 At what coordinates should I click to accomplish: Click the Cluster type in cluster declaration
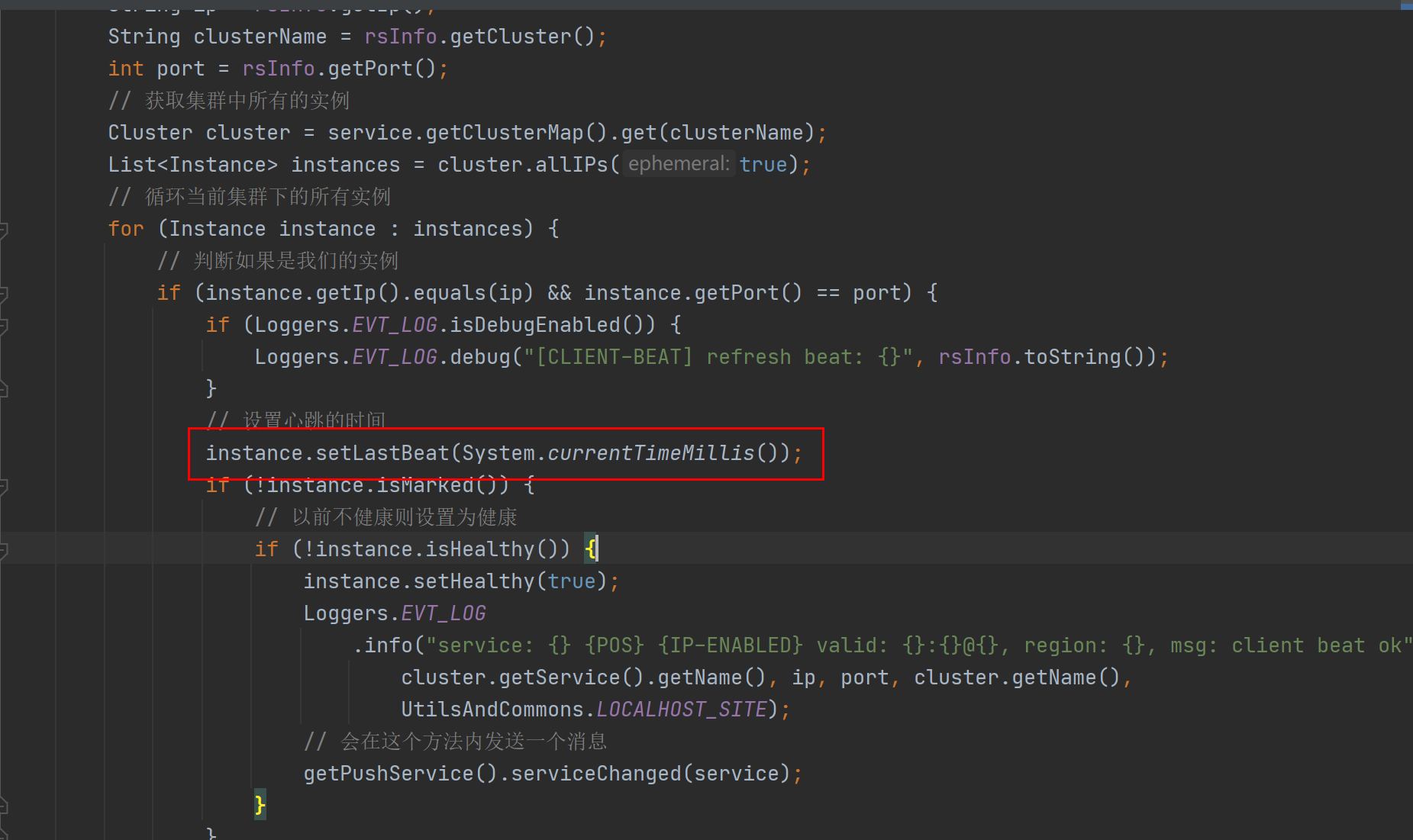pyautogui.click(x=150, y=133)
